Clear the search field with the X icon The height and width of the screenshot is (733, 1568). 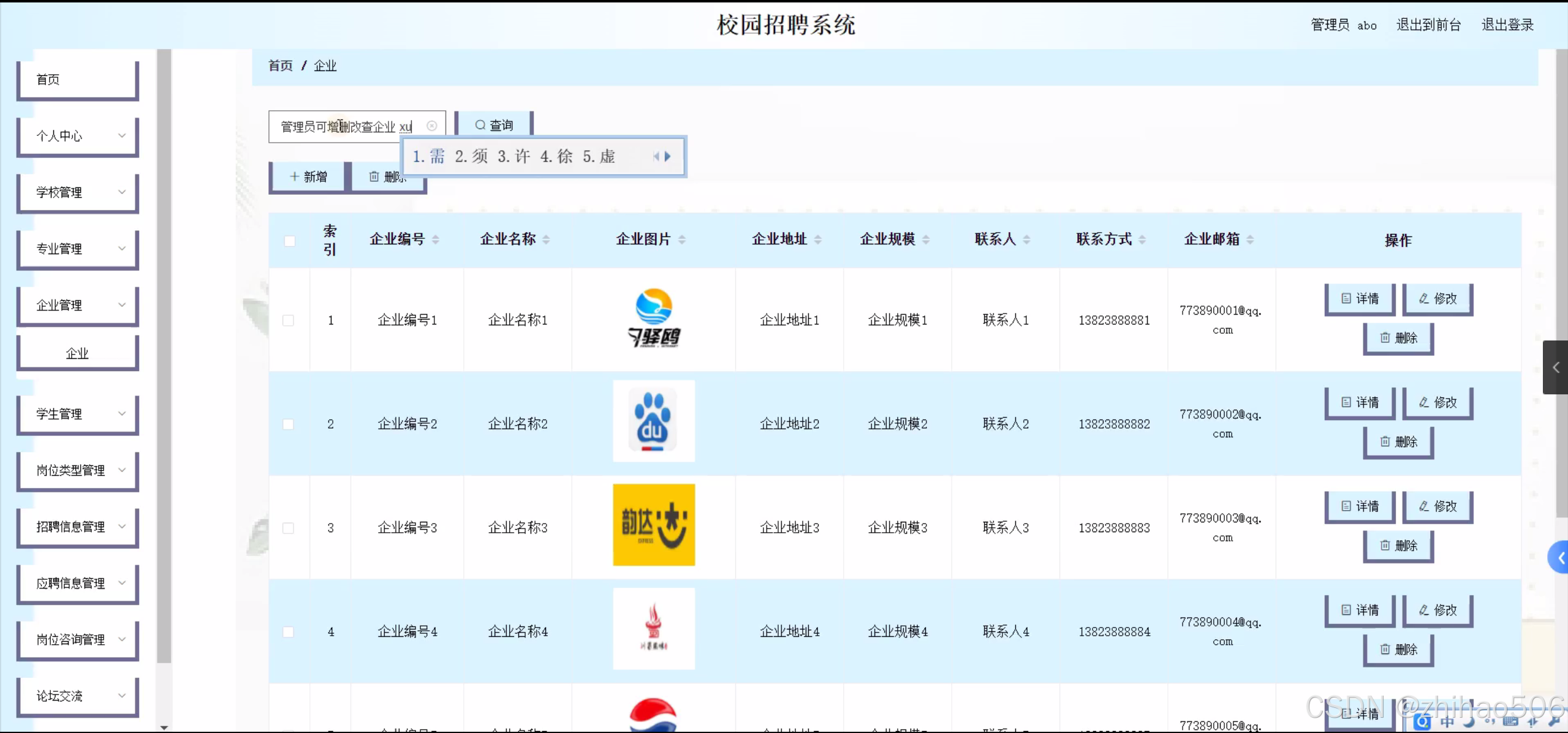coord(432,126)
